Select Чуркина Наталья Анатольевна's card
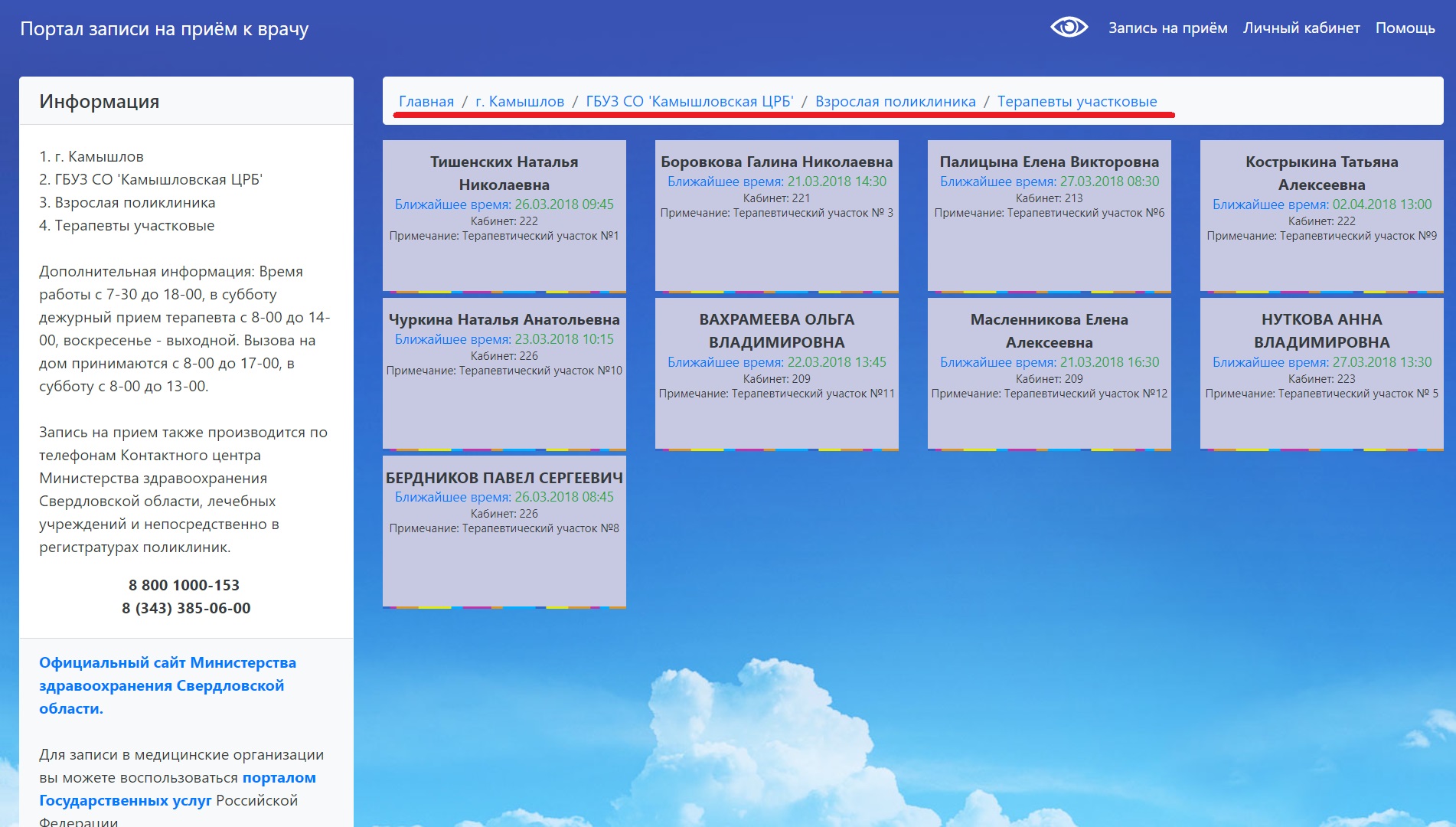1456x827 pixels. coord(504,373)
